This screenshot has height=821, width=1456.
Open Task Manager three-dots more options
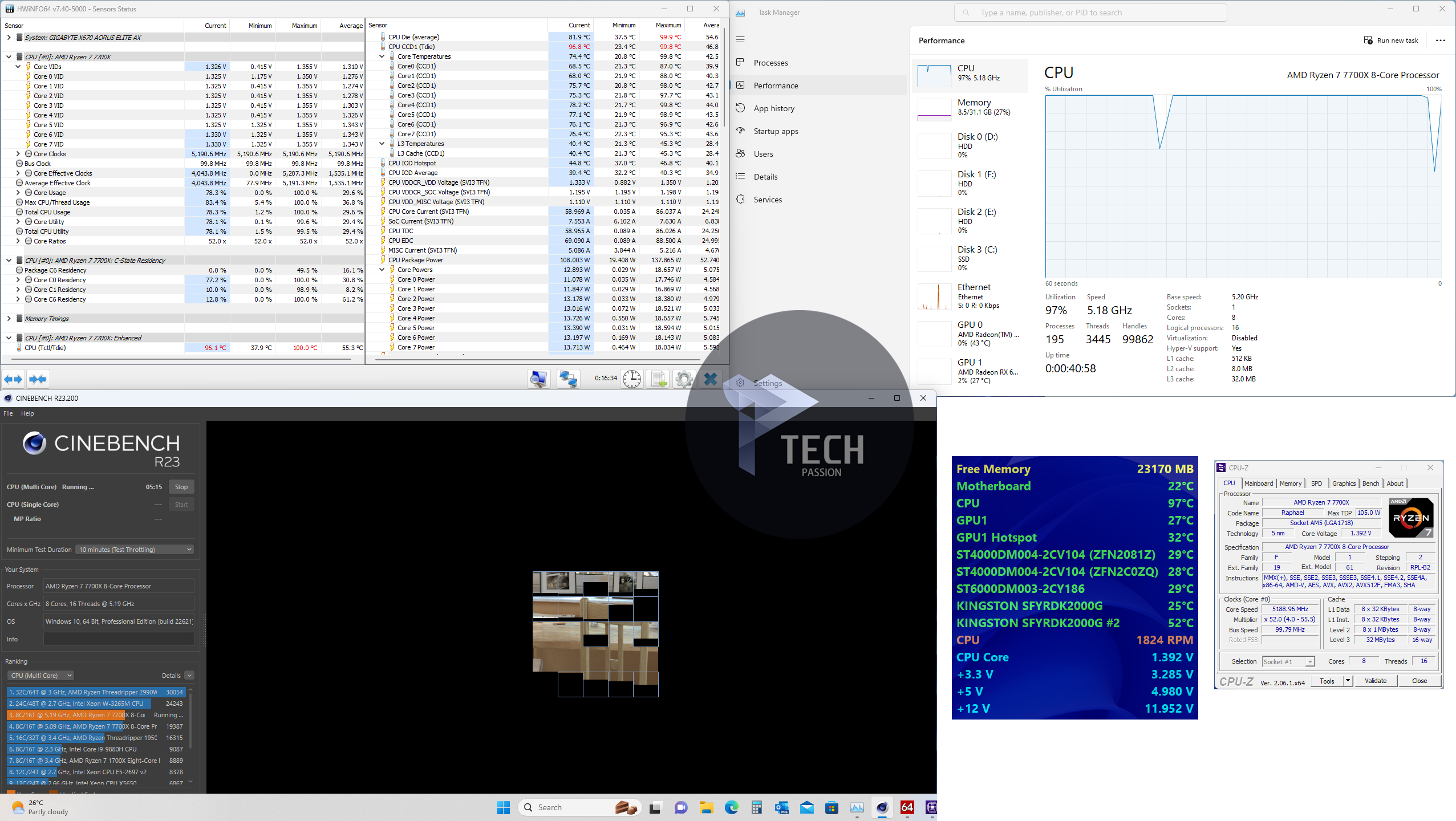tap(1440, 40)
